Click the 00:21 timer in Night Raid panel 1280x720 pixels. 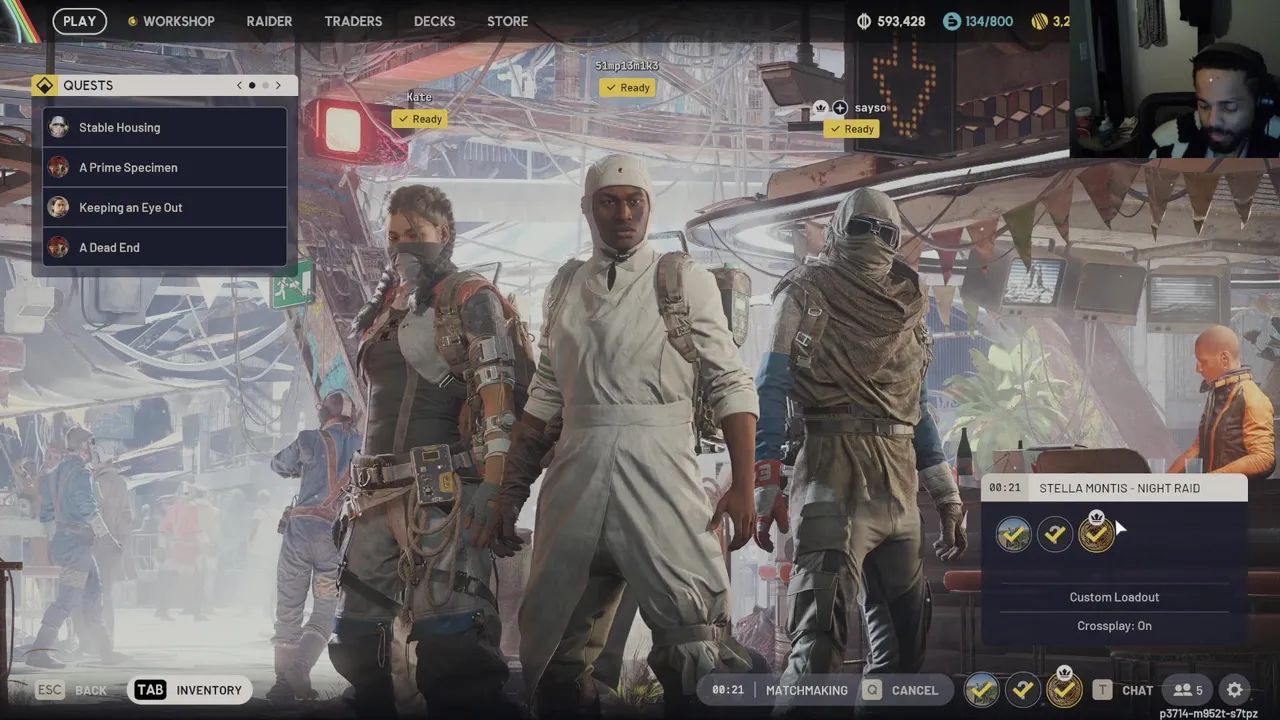[1005, 488]
